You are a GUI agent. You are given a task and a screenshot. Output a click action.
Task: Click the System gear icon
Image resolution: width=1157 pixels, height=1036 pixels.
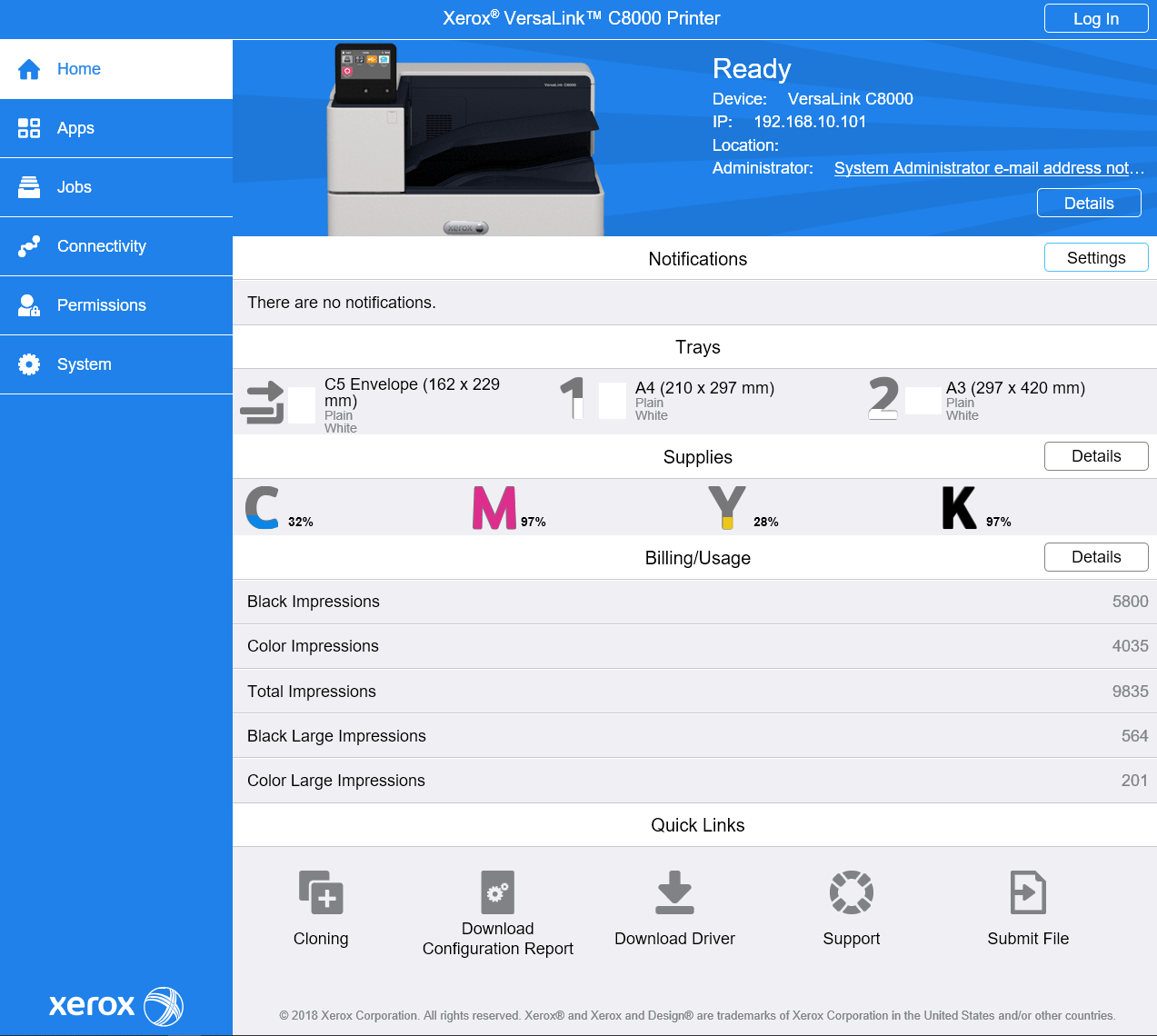(x=29, y=364)
